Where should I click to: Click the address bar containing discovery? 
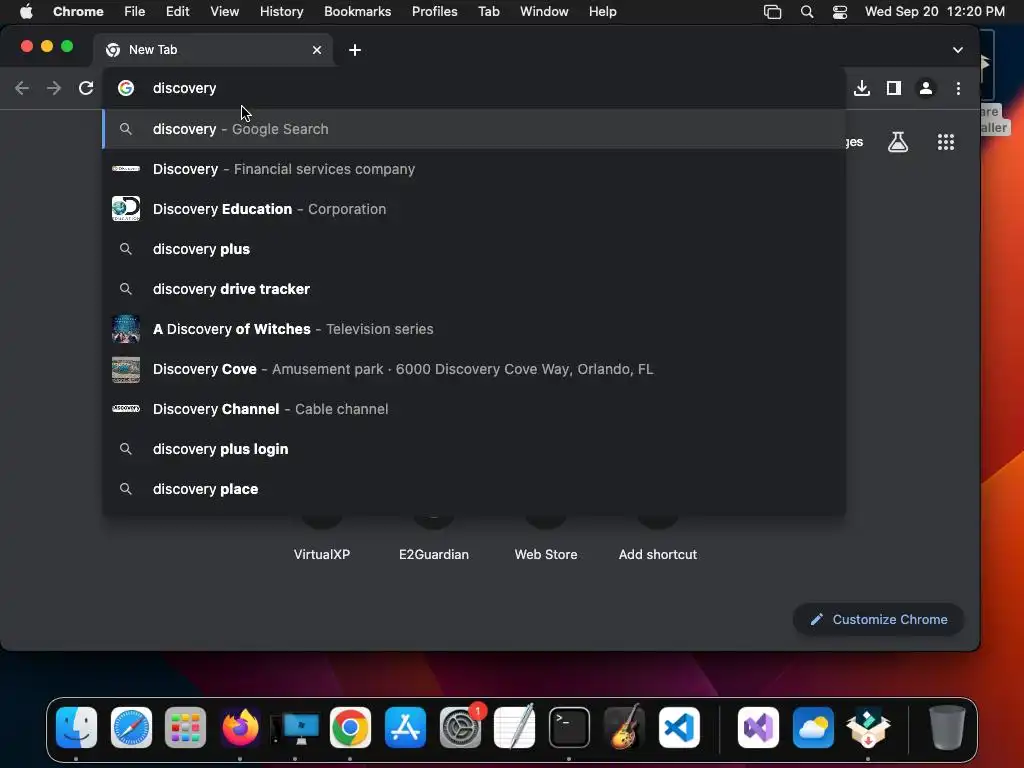[474, 88]
